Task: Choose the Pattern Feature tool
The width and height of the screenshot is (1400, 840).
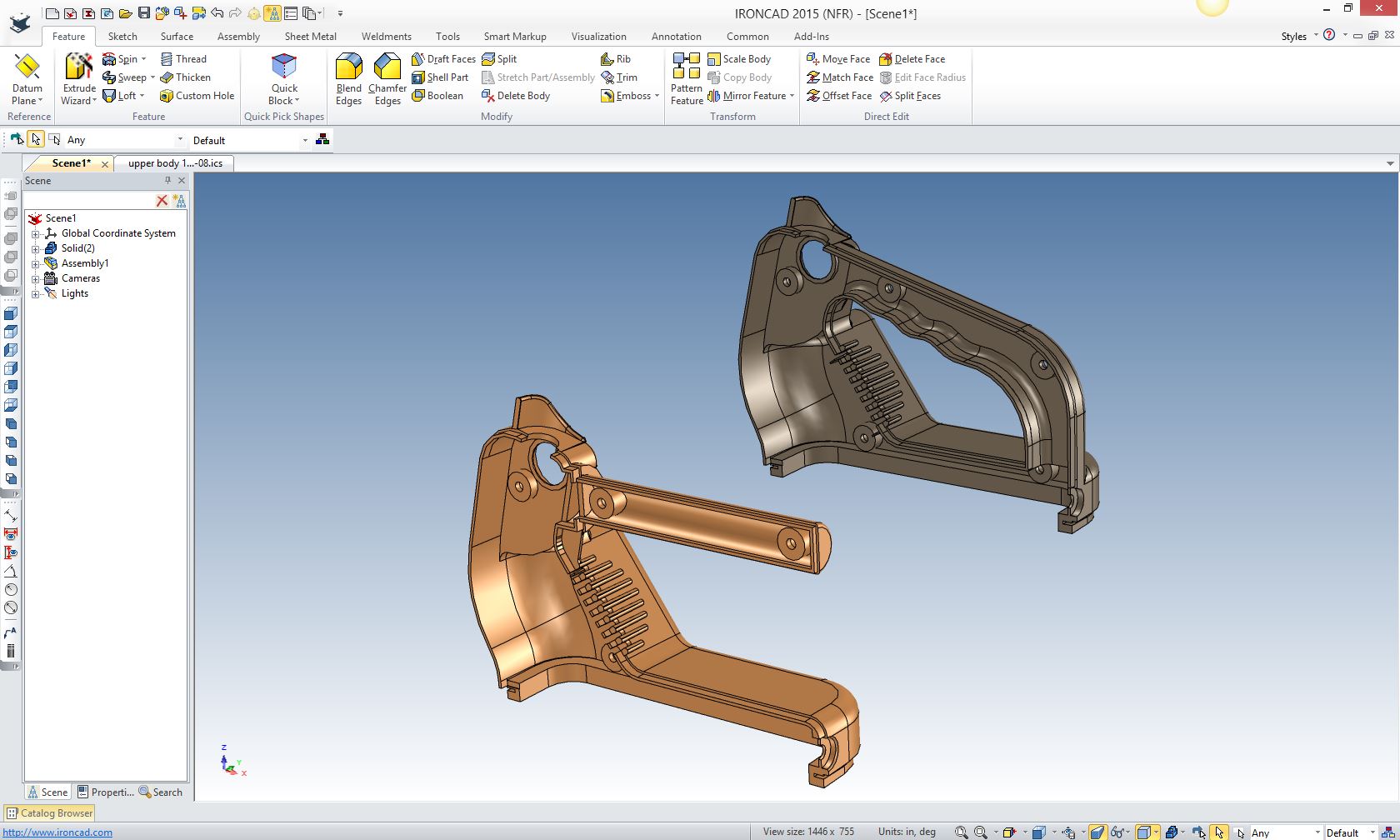Action: pos(687,79)
